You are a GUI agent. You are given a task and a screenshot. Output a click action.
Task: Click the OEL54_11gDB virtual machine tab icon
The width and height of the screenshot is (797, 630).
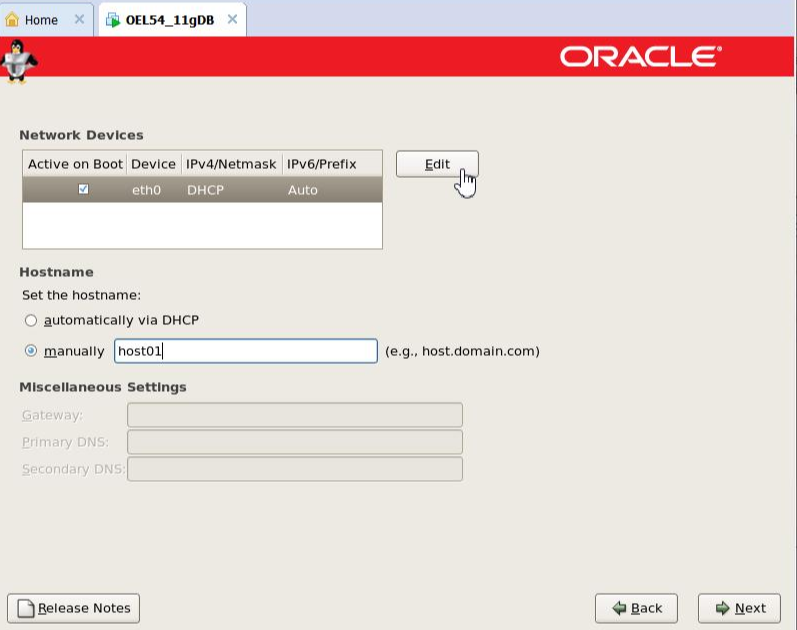tap(112, 20)
